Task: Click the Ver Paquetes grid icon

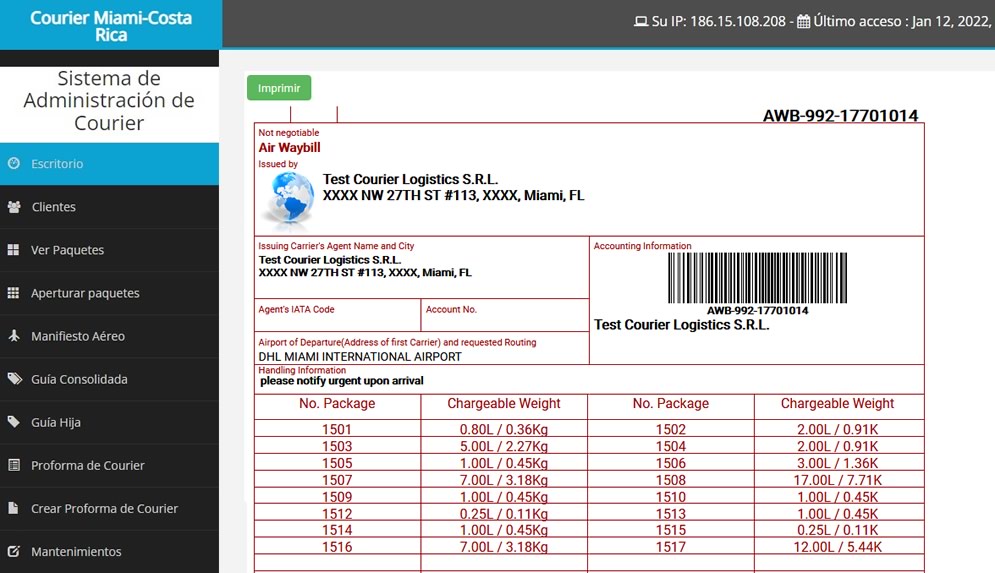Action: pyautogui.click(x=13, y=249)
